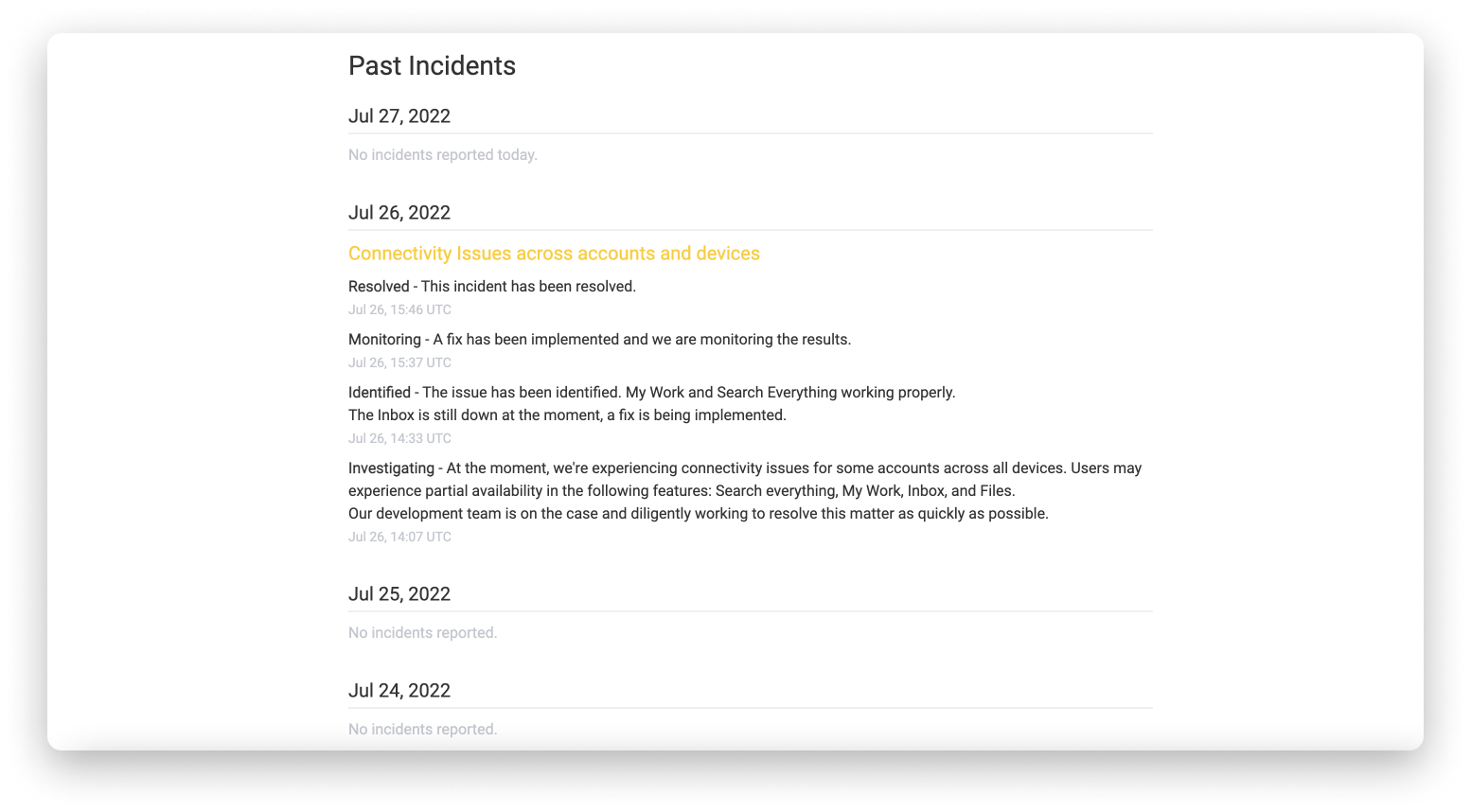
Task: Select the Jul 26, 2022 date heading
Action: coord(399,213)
